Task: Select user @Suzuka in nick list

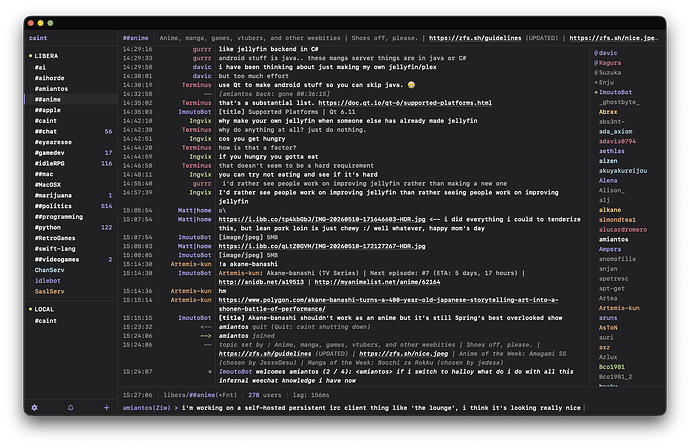Action: (x=607, y=73)
